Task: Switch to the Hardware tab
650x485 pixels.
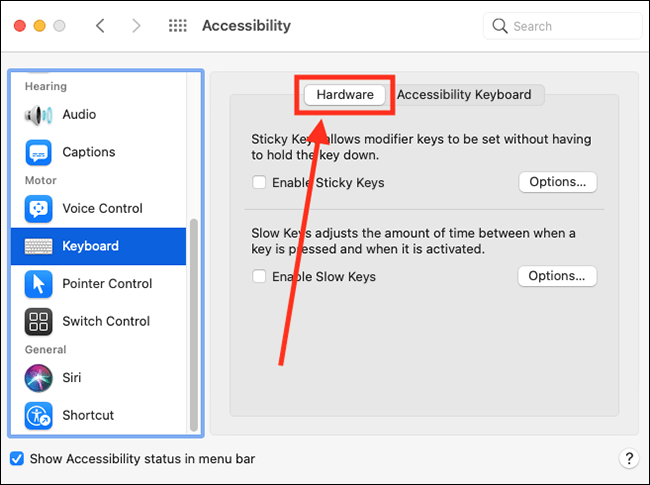Action: click(x=345, y=95)
